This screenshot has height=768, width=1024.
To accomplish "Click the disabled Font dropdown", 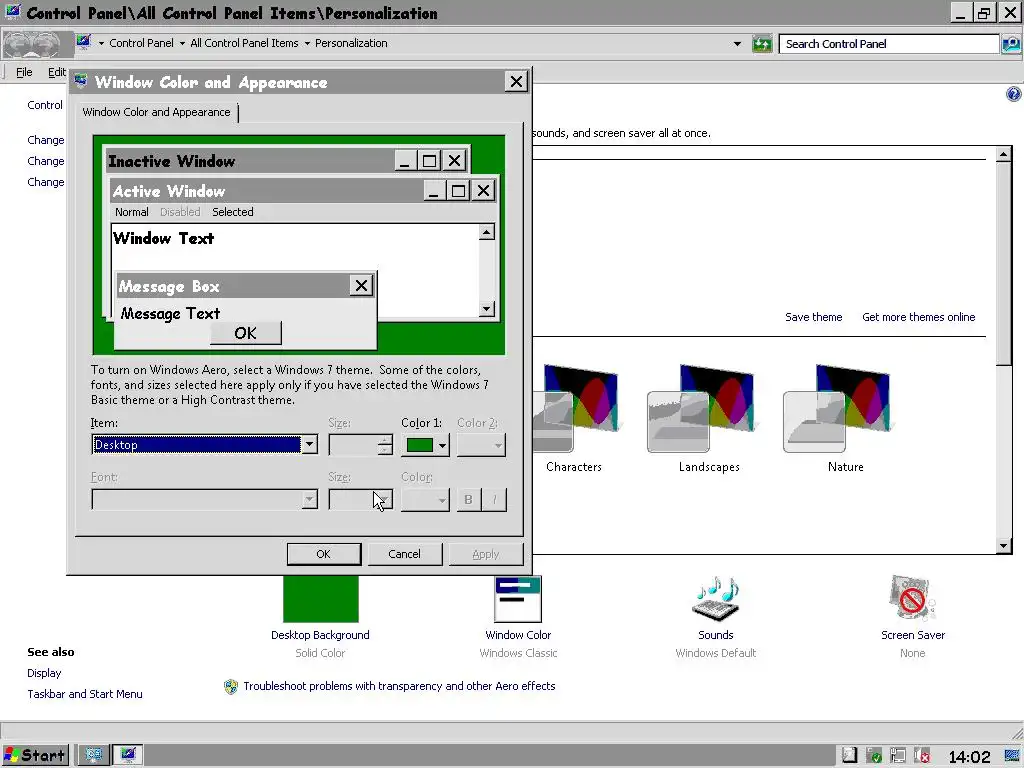I will pos(204,500).
